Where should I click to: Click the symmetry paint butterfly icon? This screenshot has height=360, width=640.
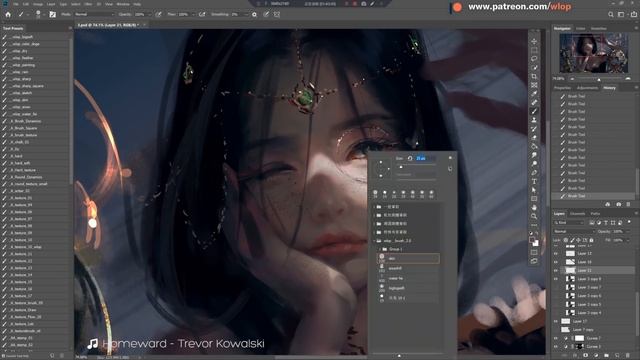(277, 14)
